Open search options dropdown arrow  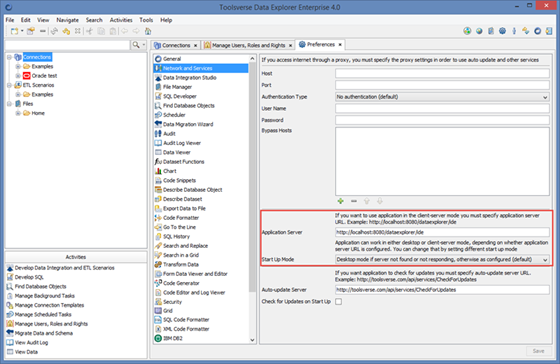(x=144, y=45)
